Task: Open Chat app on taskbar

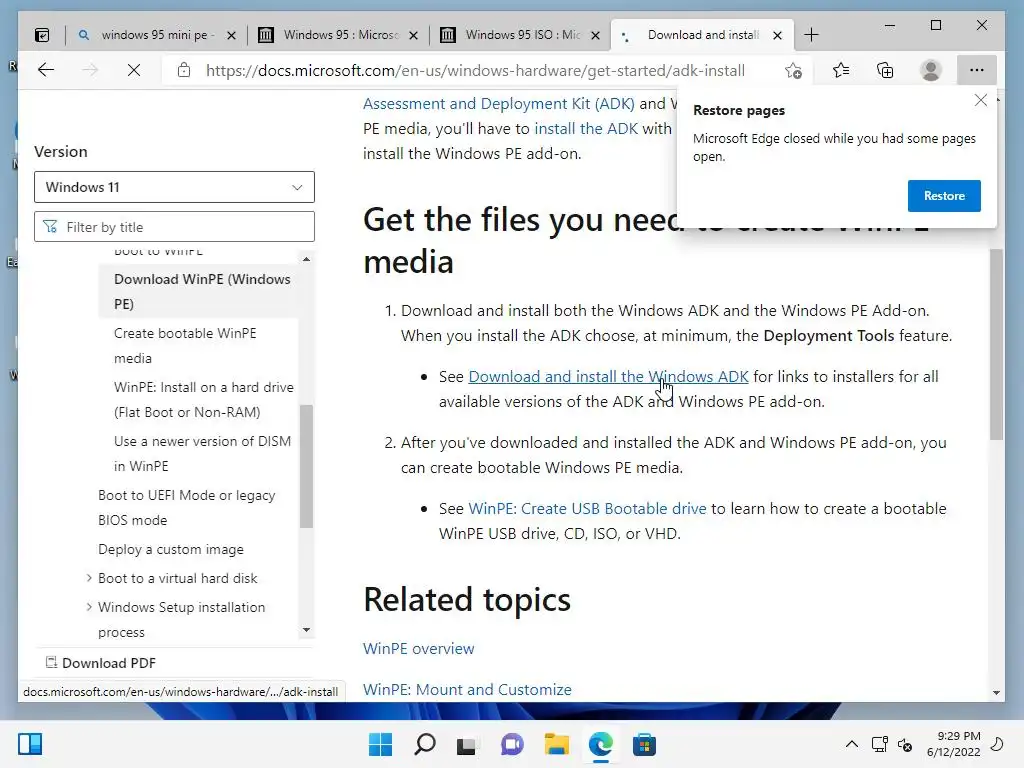Action: [x=512, y=744]
